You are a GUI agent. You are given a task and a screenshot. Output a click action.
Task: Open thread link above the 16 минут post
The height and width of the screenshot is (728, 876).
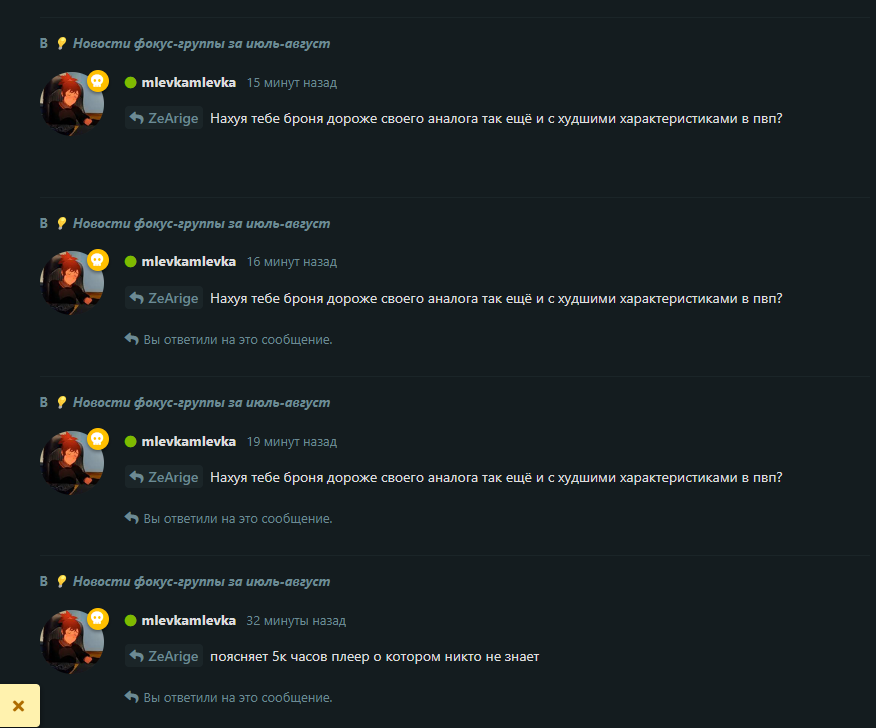tap(201, 223)
